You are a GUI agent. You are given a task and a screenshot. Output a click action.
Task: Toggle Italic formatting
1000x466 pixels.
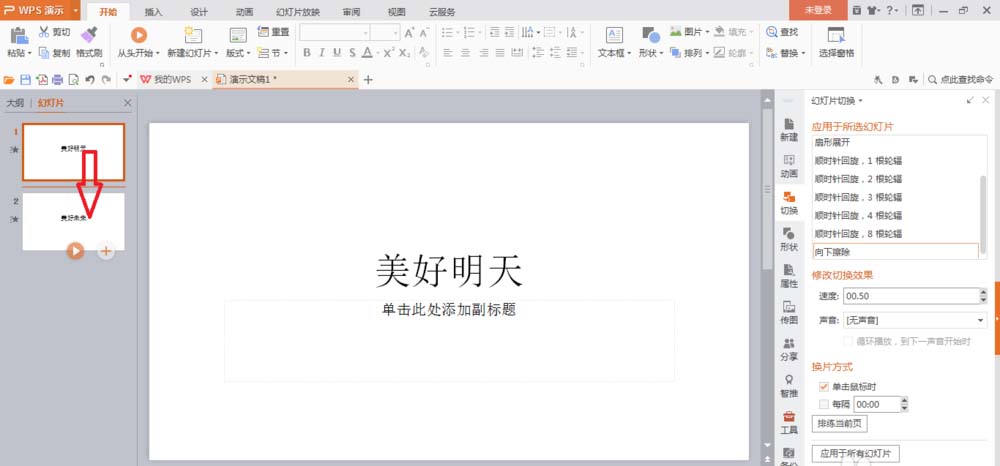[322, 53]
